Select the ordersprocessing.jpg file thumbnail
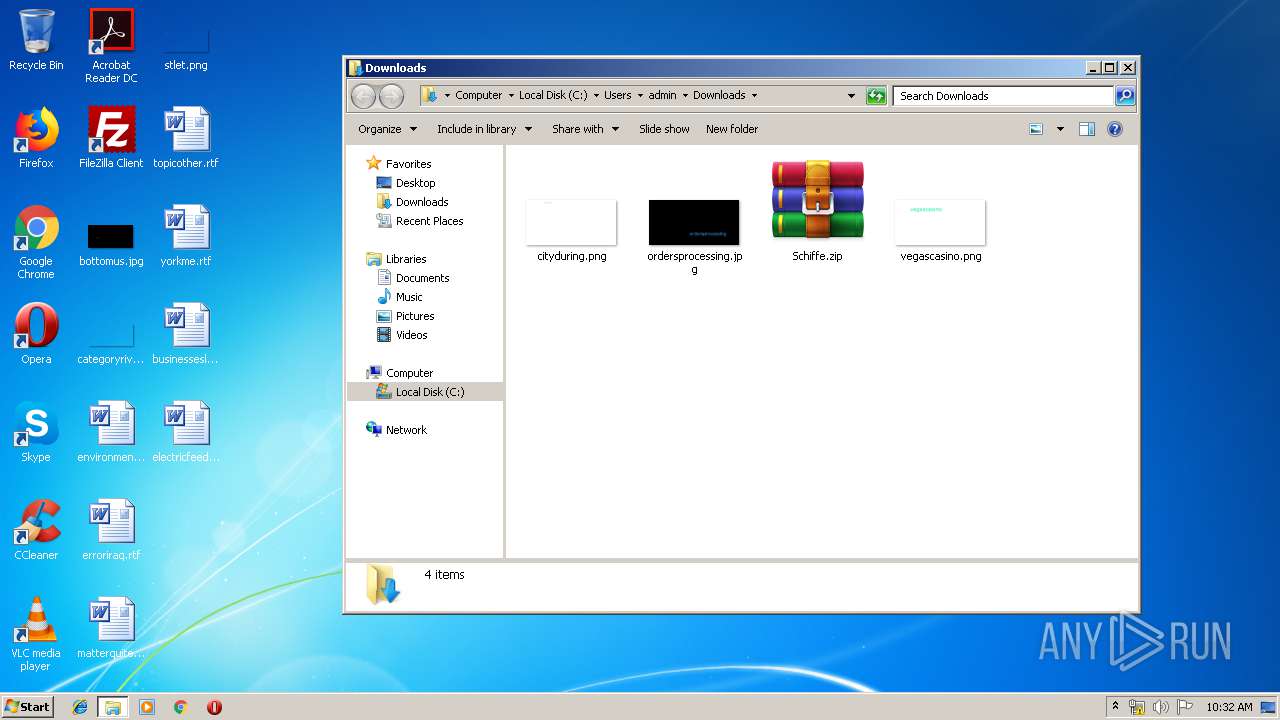1280x720 pixels. [694, 237]
